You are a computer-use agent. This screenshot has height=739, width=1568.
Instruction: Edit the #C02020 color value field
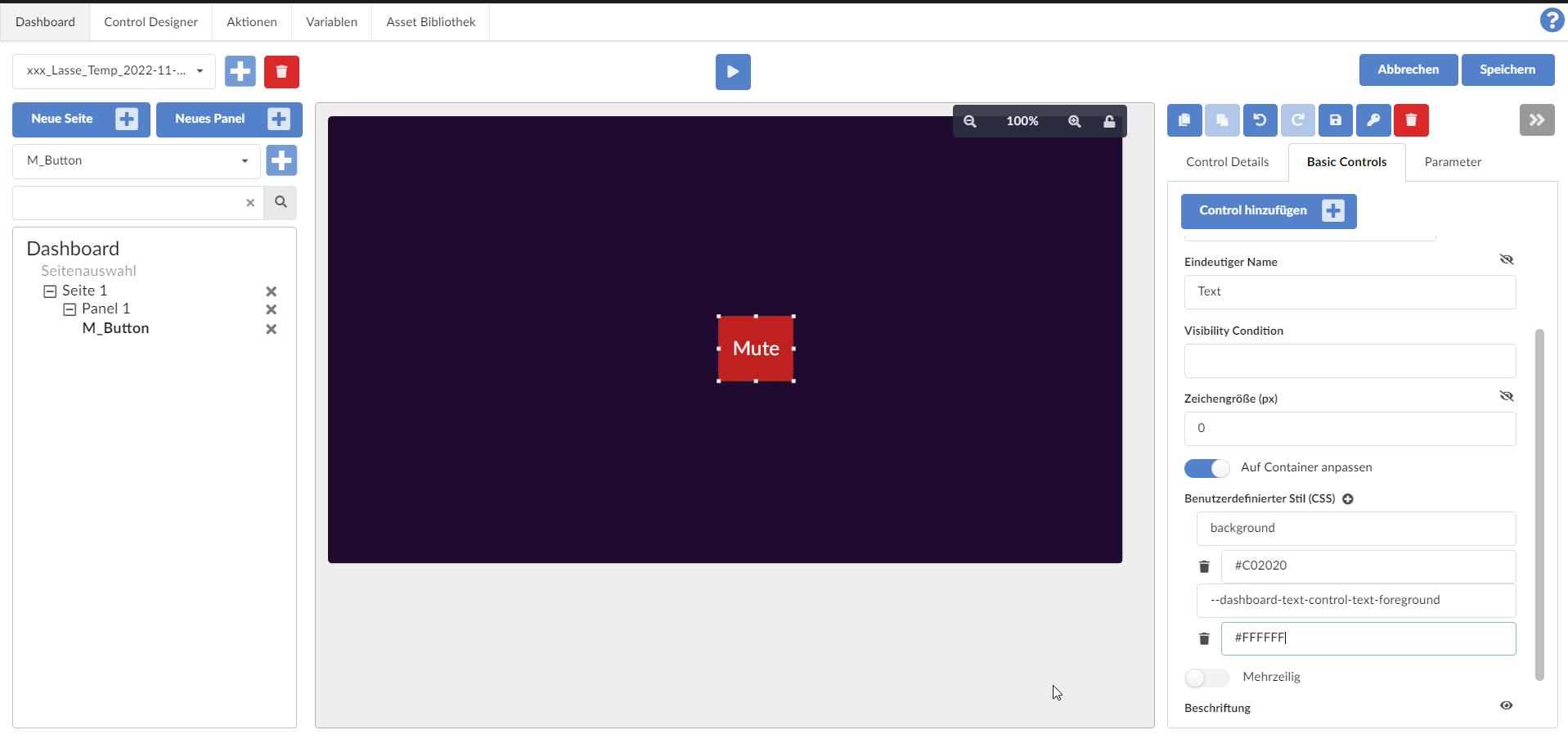(1368, 566)
